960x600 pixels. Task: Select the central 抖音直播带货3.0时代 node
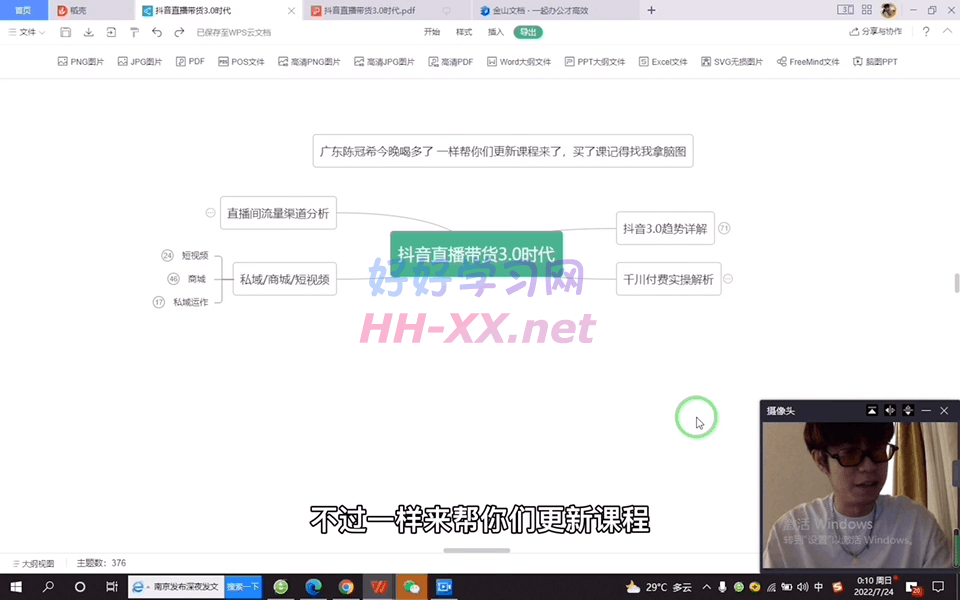tap(476, 254)
